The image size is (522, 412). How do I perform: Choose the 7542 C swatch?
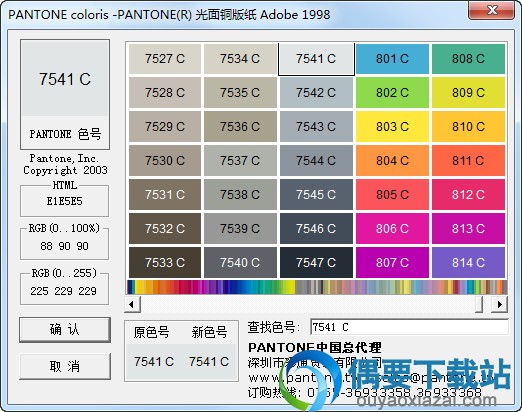tap(316, 93)
